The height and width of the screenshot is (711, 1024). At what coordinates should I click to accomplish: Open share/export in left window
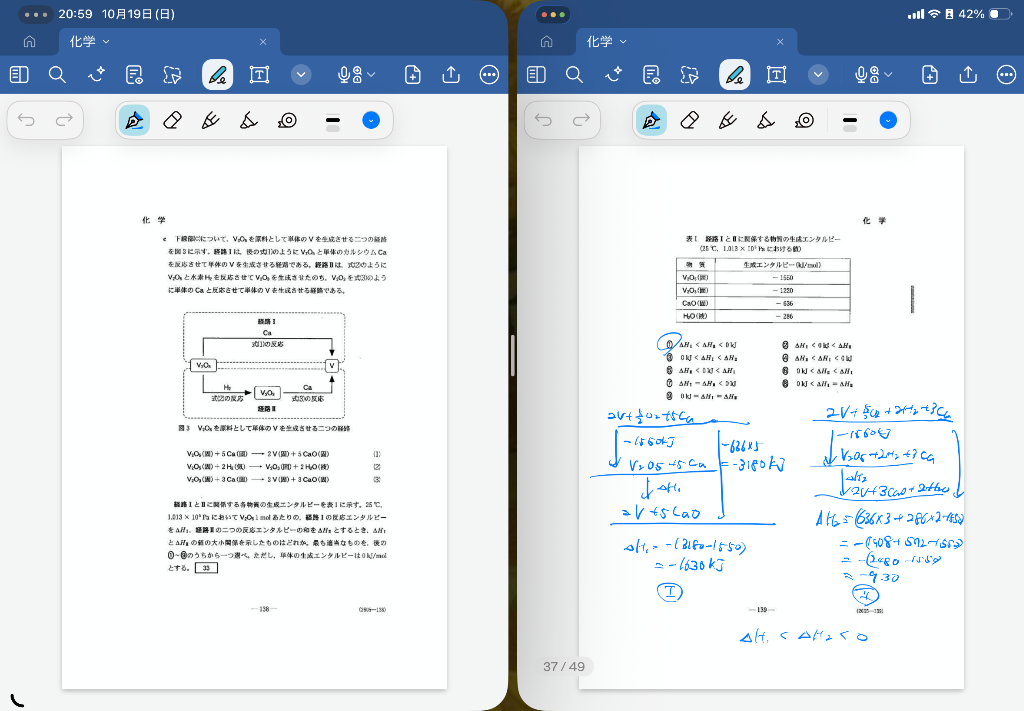[x=451, y=75]
